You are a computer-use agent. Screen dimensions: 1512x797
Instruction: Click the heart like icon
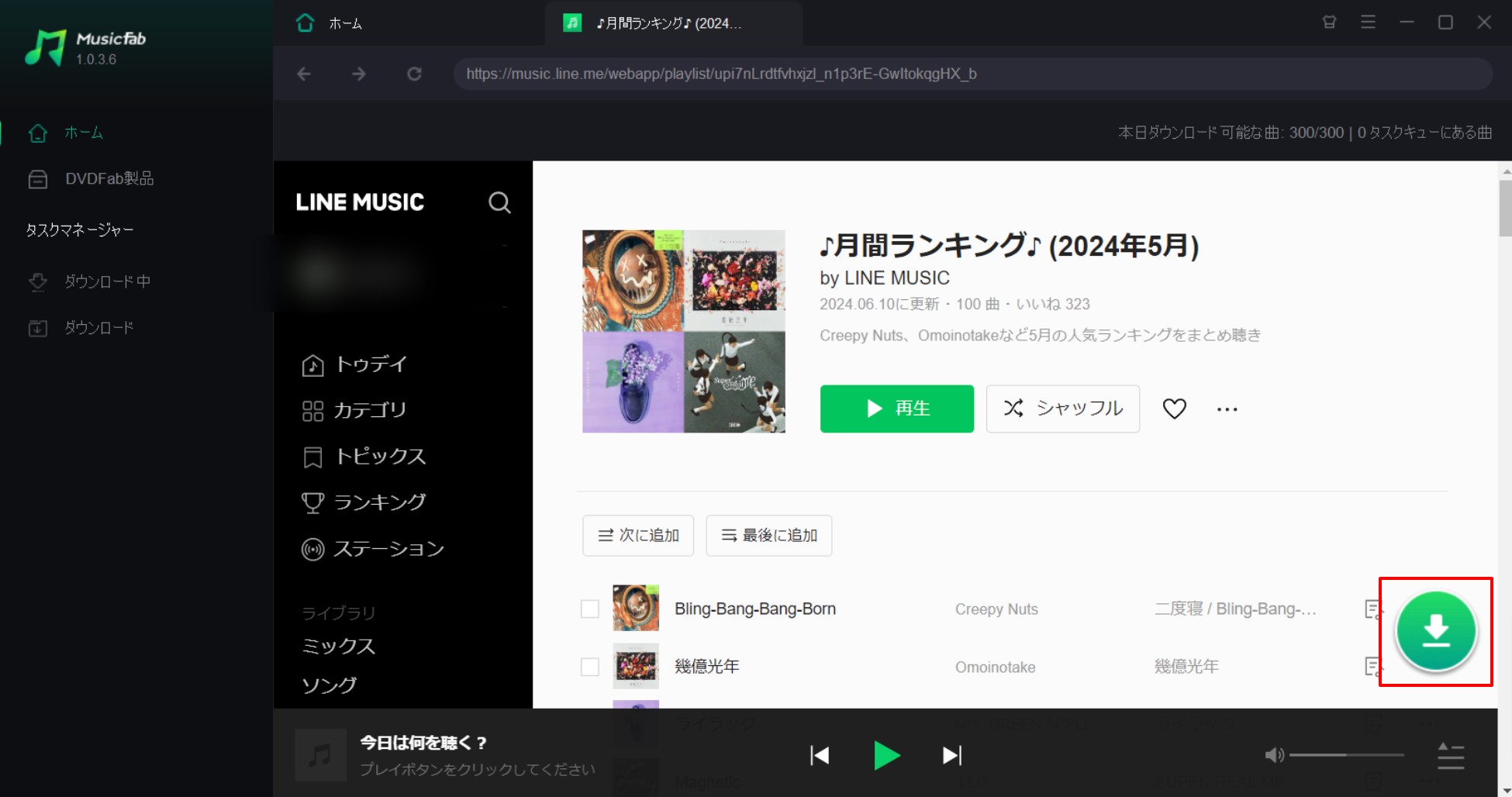click(1175, 409)
